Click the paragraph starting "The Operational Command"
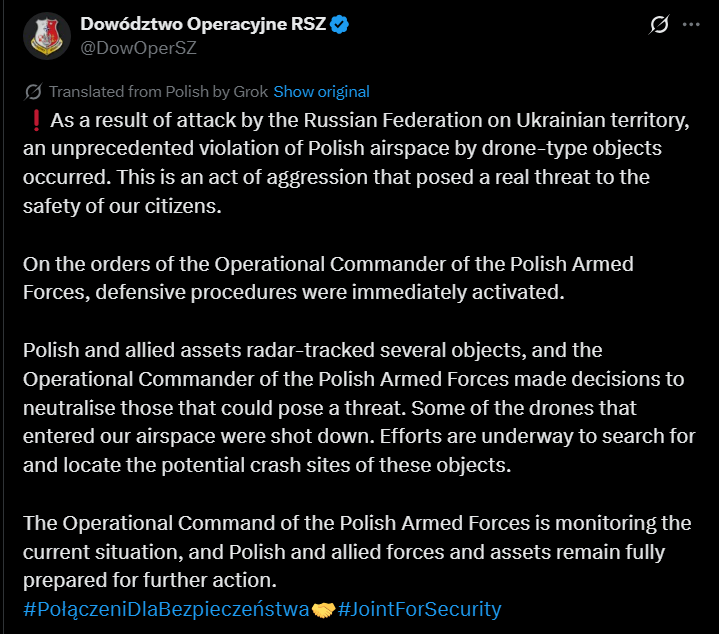Image resolution: width=719 pixels, height=634 pixels. (x=357, y=551)
